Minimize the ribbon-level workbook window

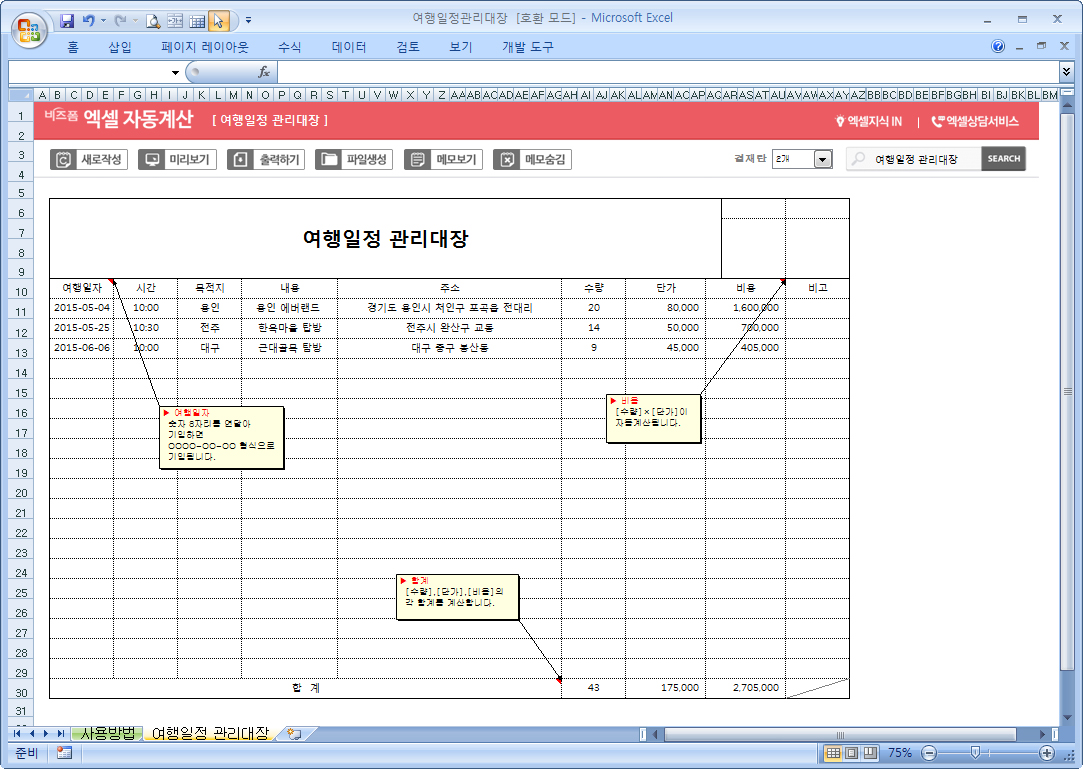[1019, 47]
